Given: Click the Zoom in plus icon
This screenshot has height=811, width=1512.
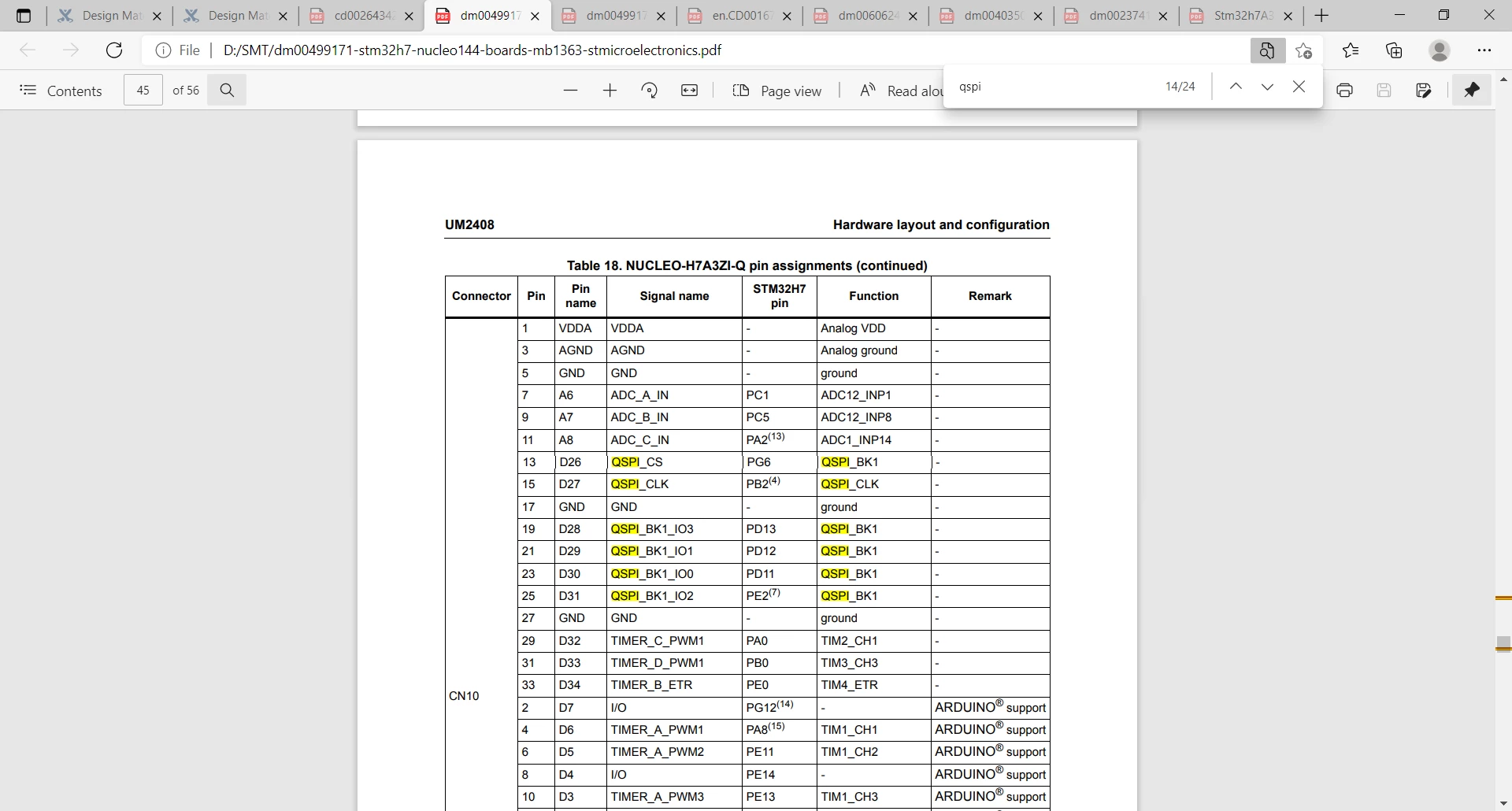Looking at the screenshot, I should point(610,91).
